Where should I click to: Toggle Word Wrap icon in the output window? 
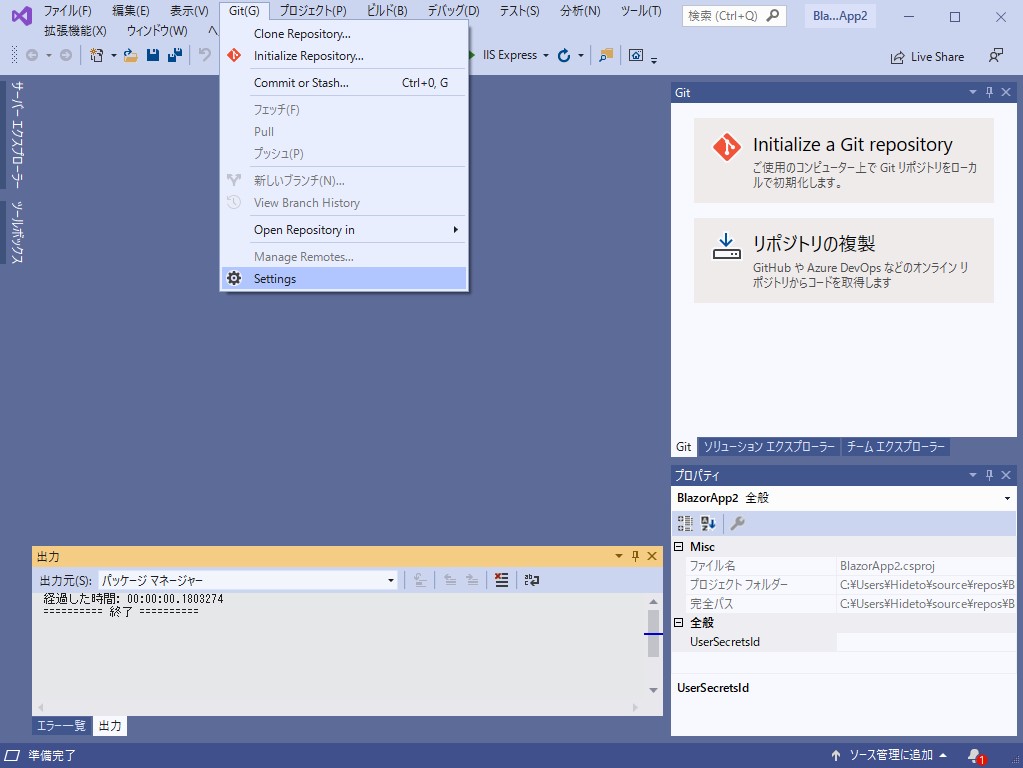click(531, 580)
